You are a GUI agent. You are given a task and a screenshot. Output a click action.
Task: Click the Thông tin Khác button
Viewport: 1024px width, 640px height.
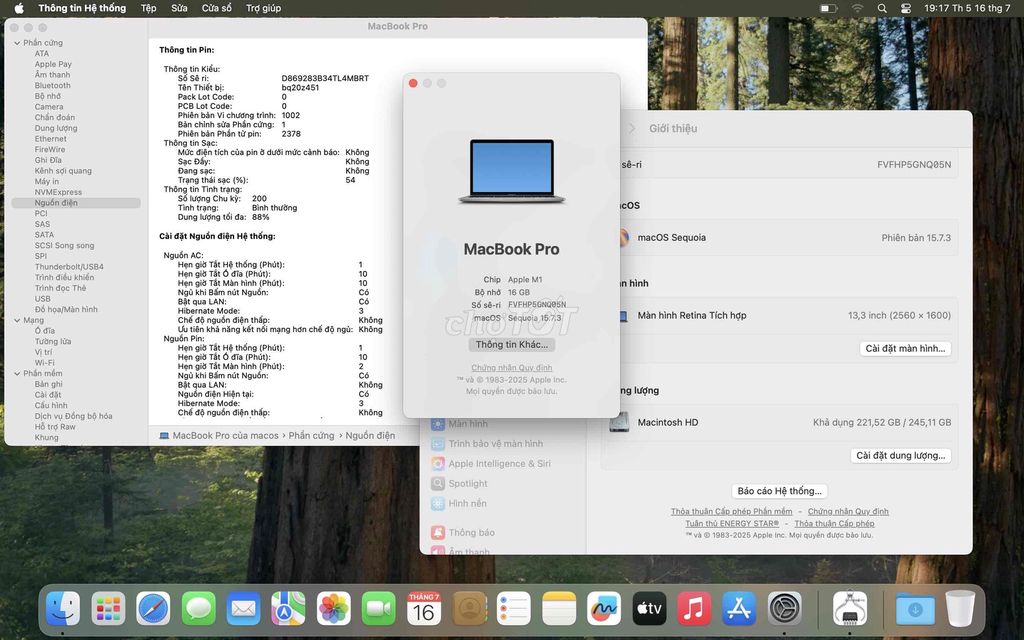click(x=511, y=344)
